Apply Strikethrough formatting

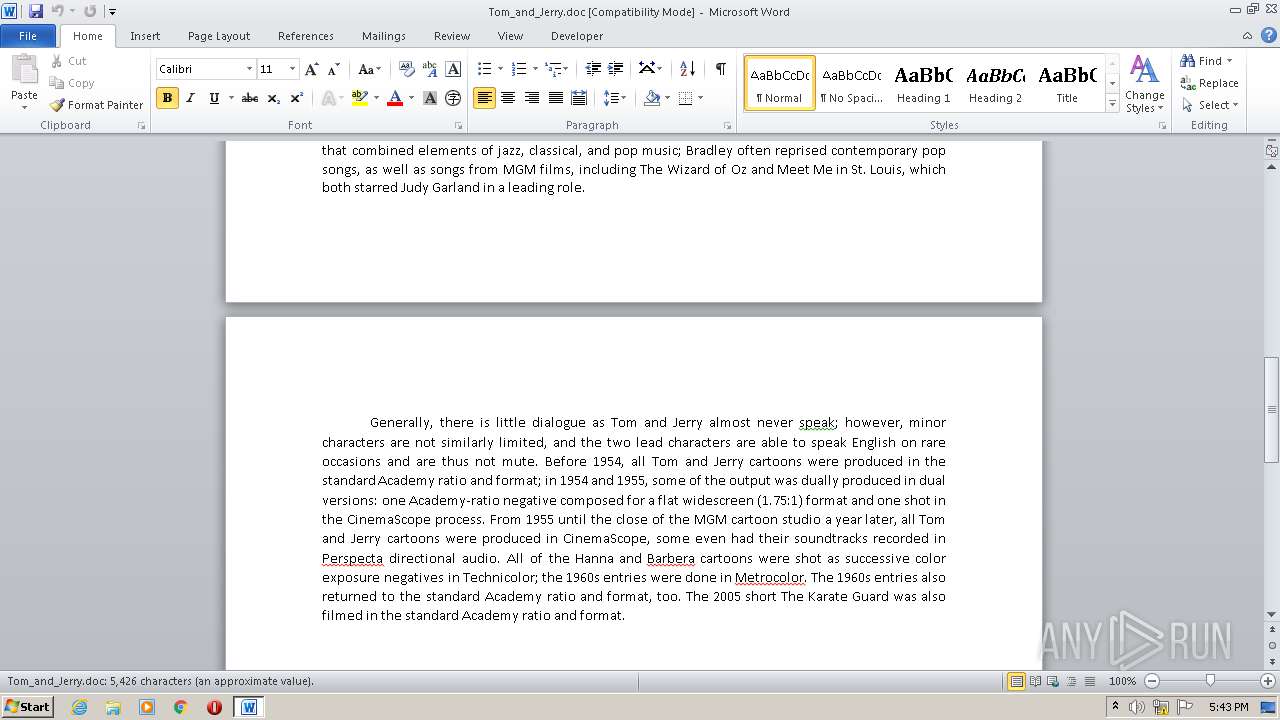click(250, 98)
